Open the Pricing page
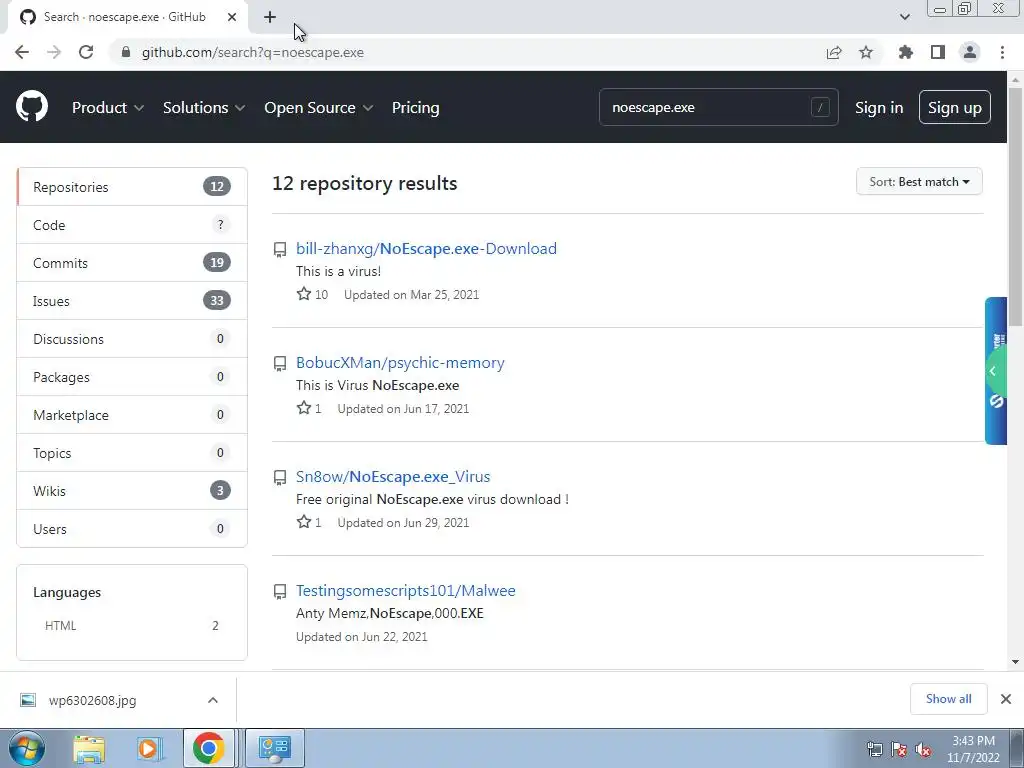Image resolution: width=1024 pixels, height=768 pixels. pos(415,108)
